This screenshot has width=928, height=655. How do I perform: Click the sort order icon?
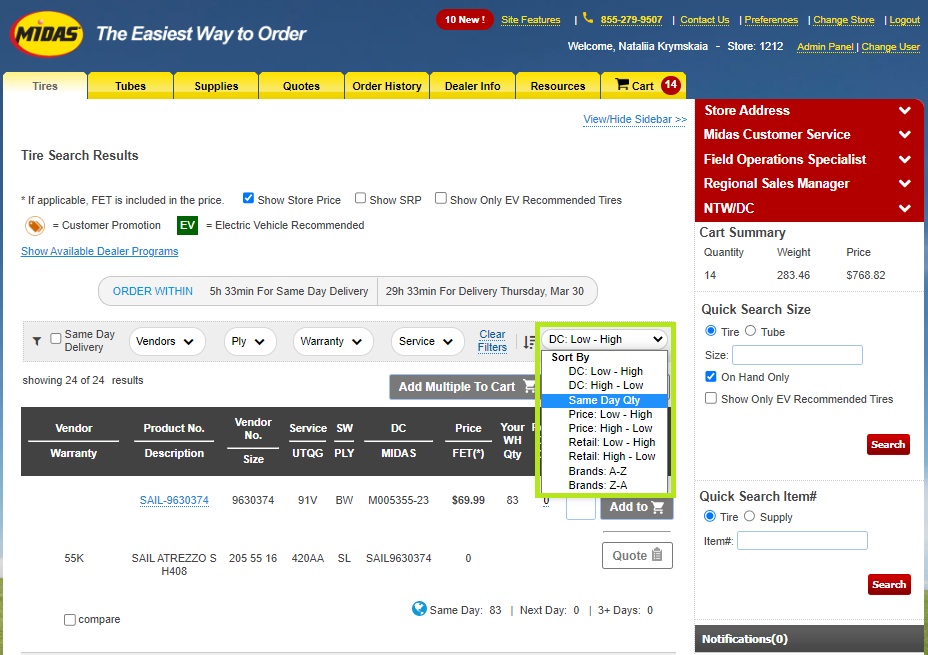[x=529, y=342]
